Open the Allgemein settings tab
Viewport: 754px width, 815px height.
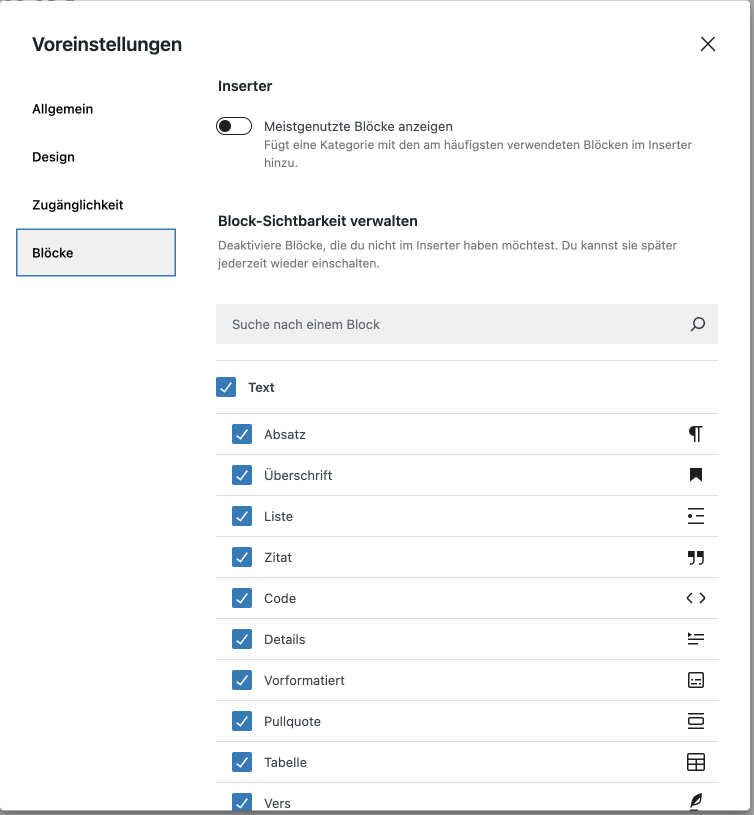63,109
